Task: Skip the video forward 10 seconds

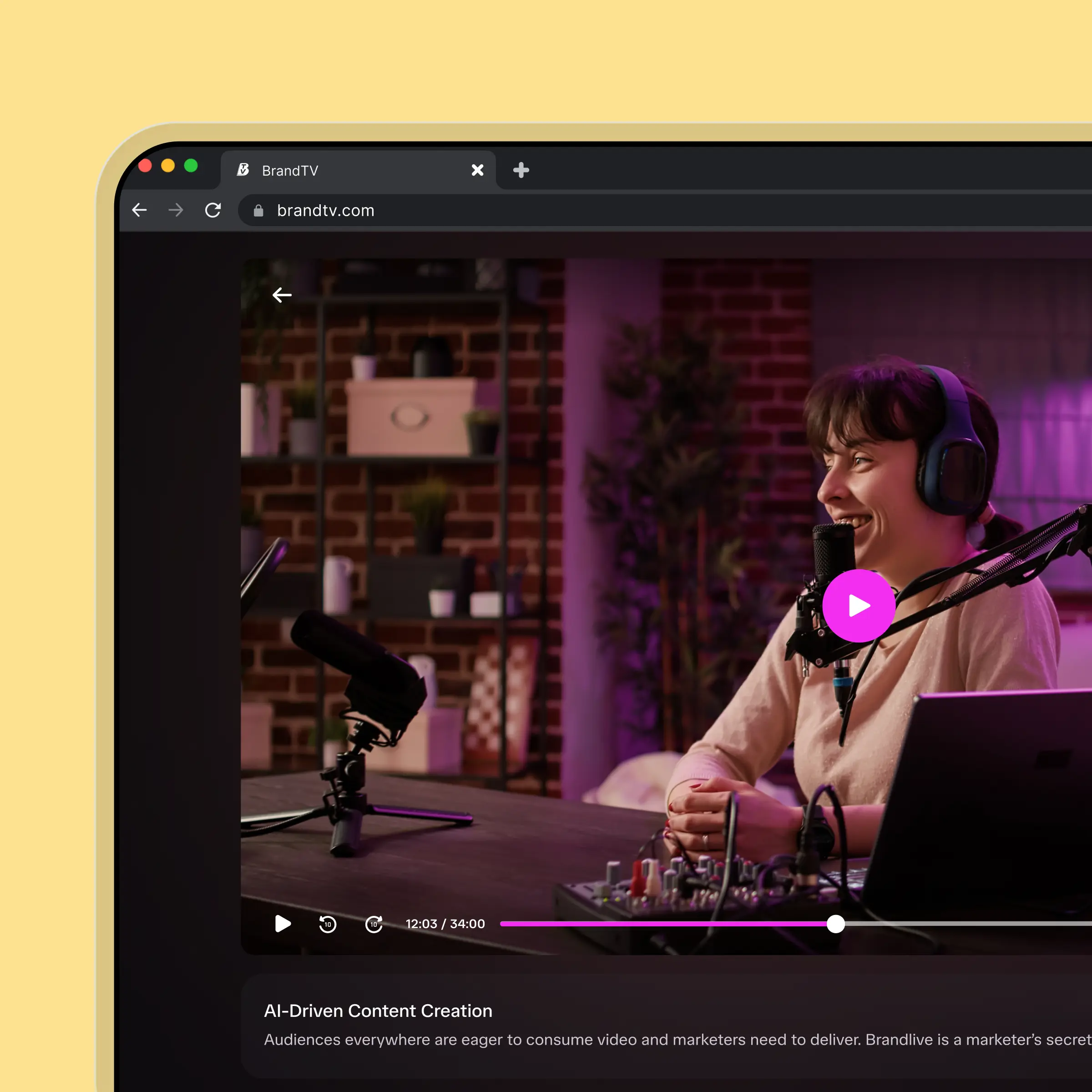Action: tap(373, 924)
